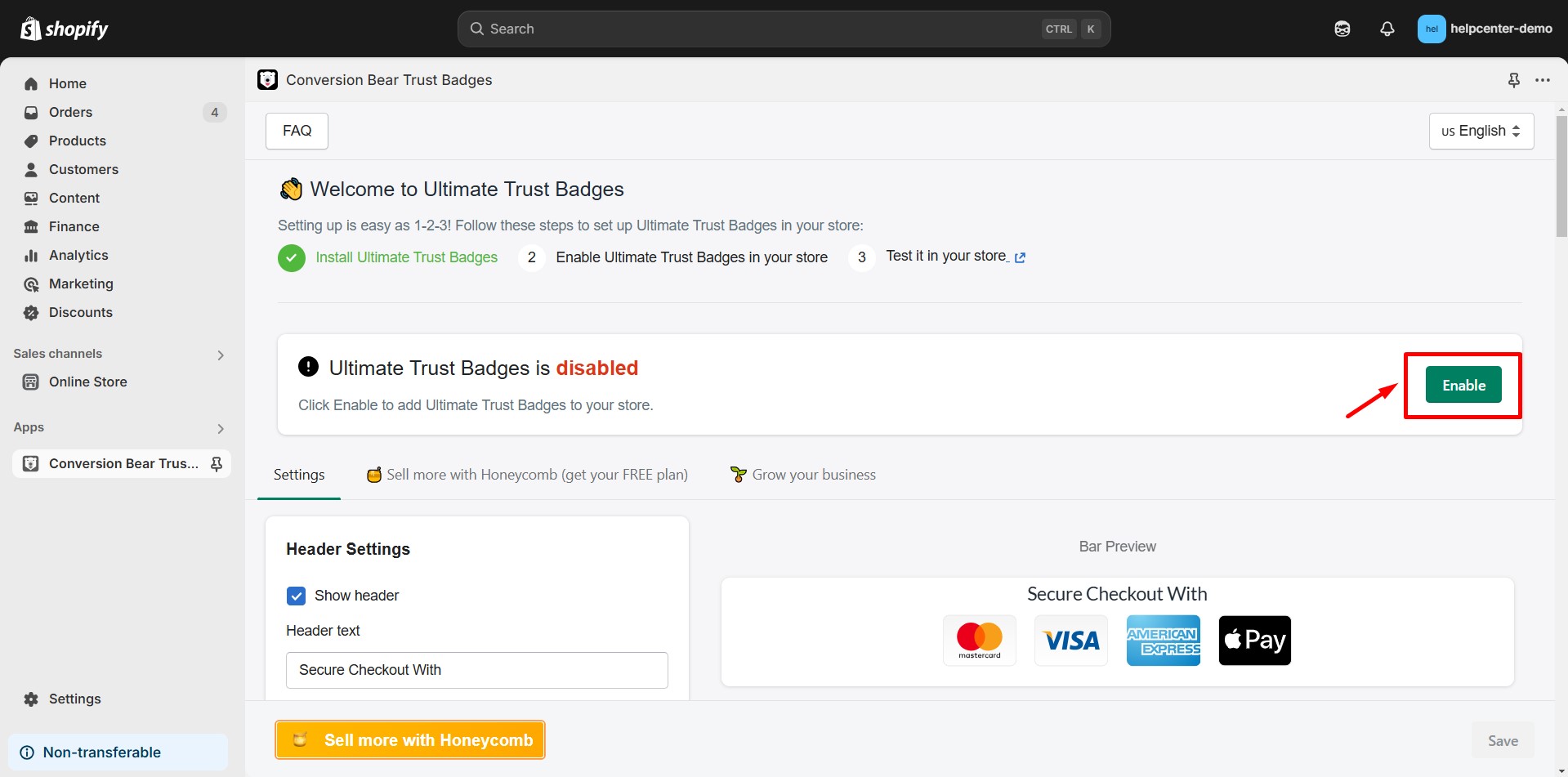
Task: Open the US English language dropdown
Action: click(x=1481, y=131)
